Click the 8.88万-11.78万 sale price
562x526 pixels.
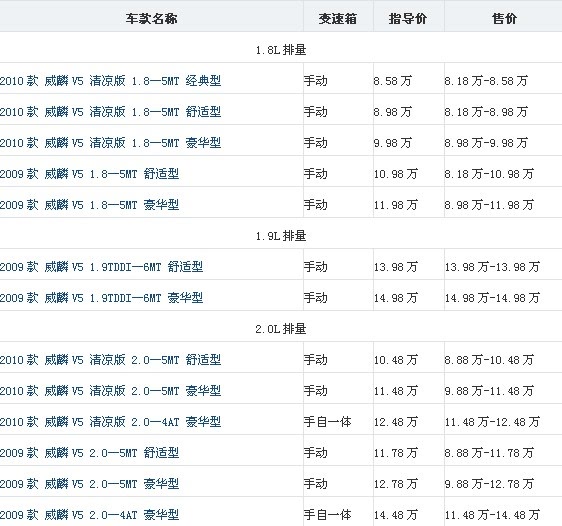pyautogui.click(x=489, y=453)
